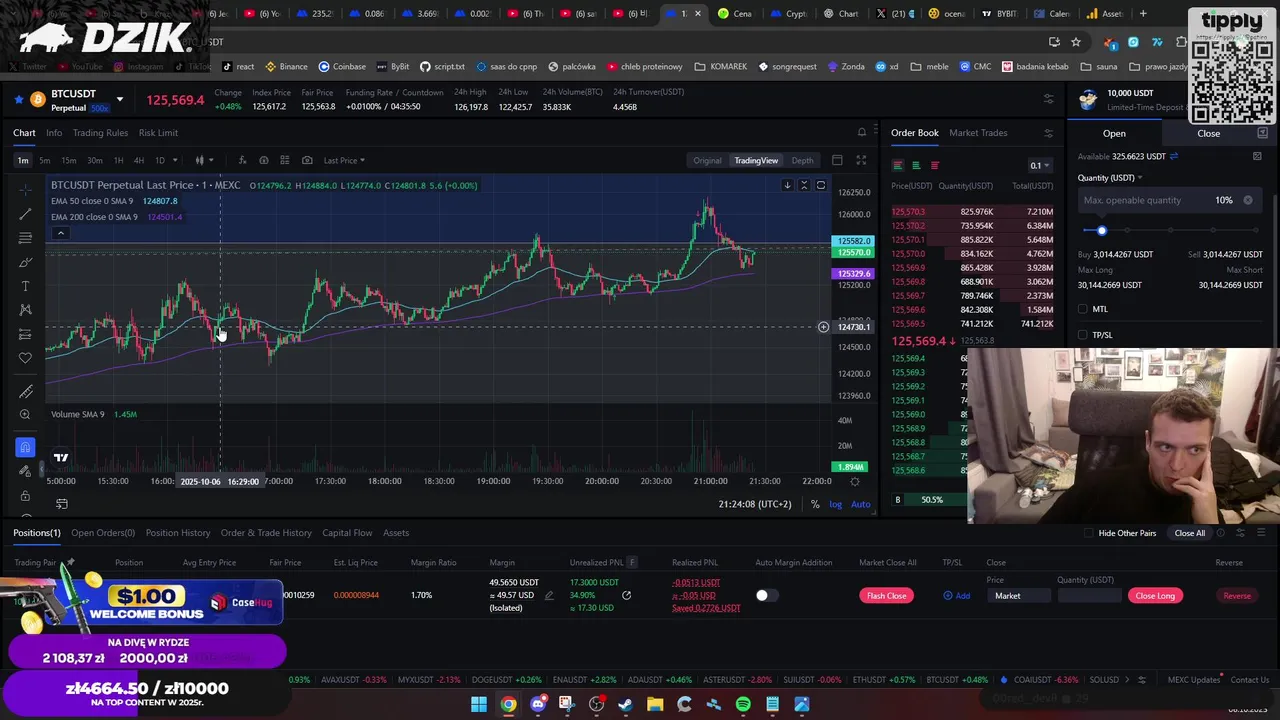Click the quantity percentage slider handle
Screen dimensions: 1280x720
click(1102, 231)
